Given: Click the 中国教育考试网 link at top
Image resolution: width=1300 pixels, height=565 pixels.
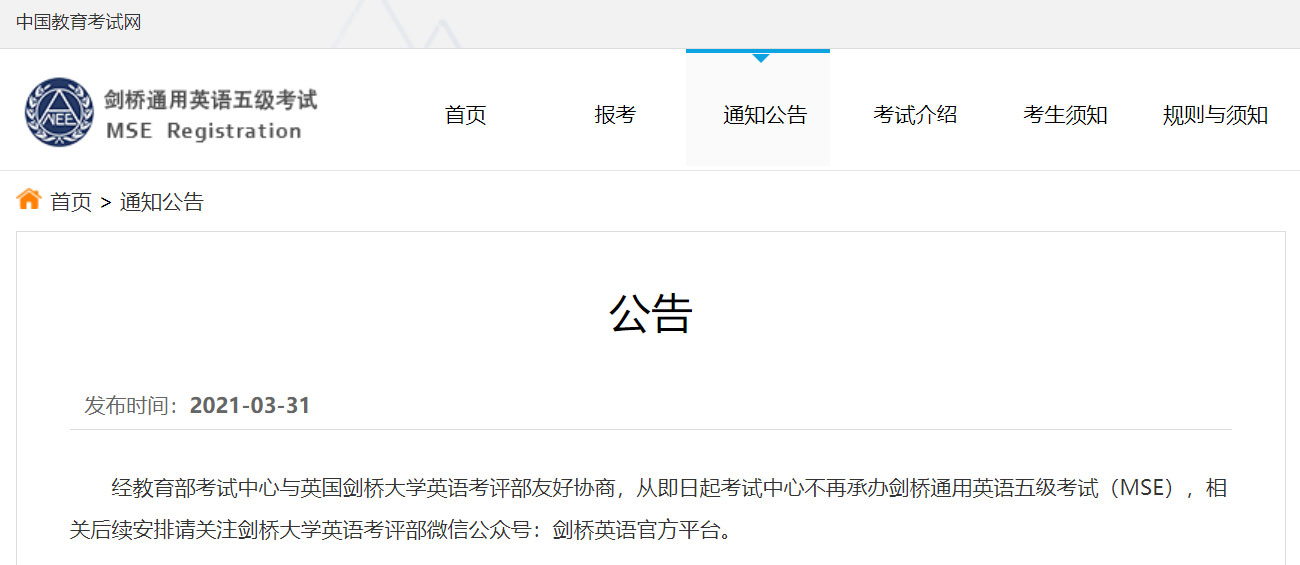Looking at the screenshot, I should [79, 22].
